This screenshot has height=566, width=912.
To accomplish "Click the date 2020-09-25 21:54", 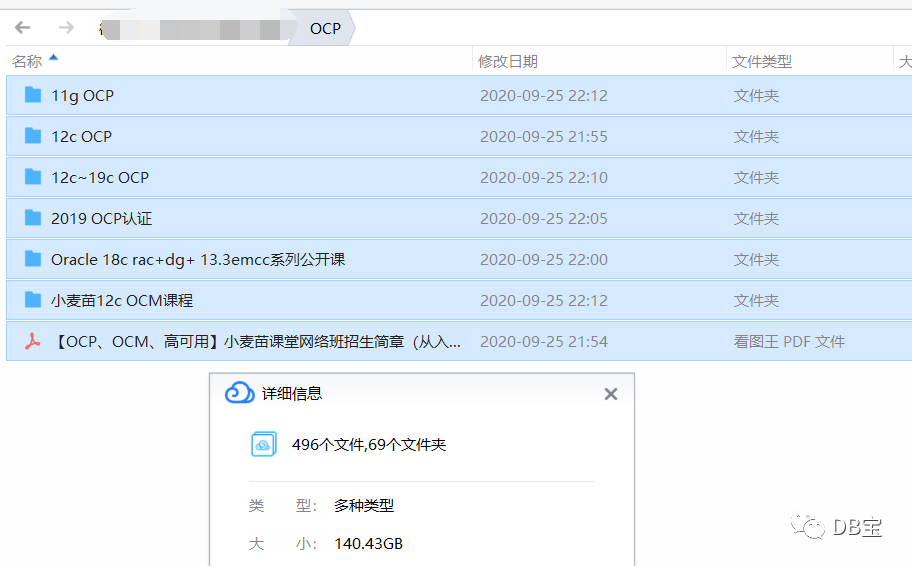I will tap(544, 341).
